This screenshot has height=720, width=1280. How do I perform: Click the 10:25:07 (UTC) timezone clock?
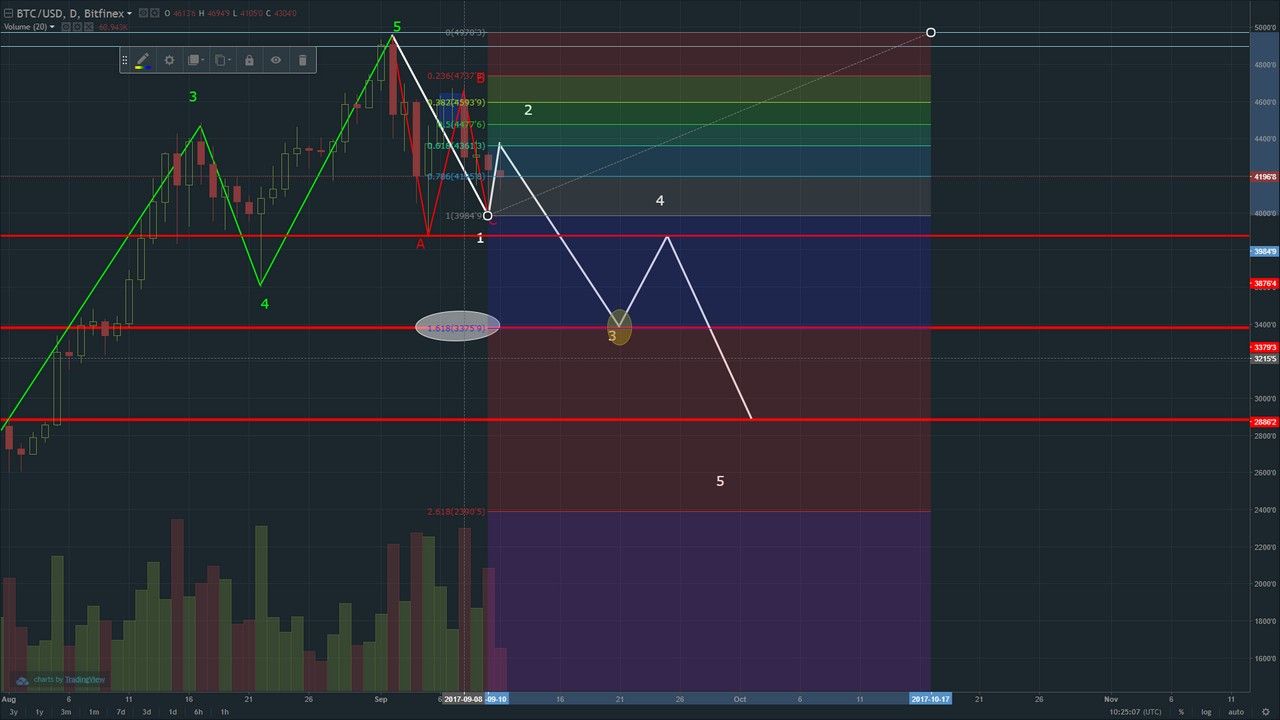1135,712
